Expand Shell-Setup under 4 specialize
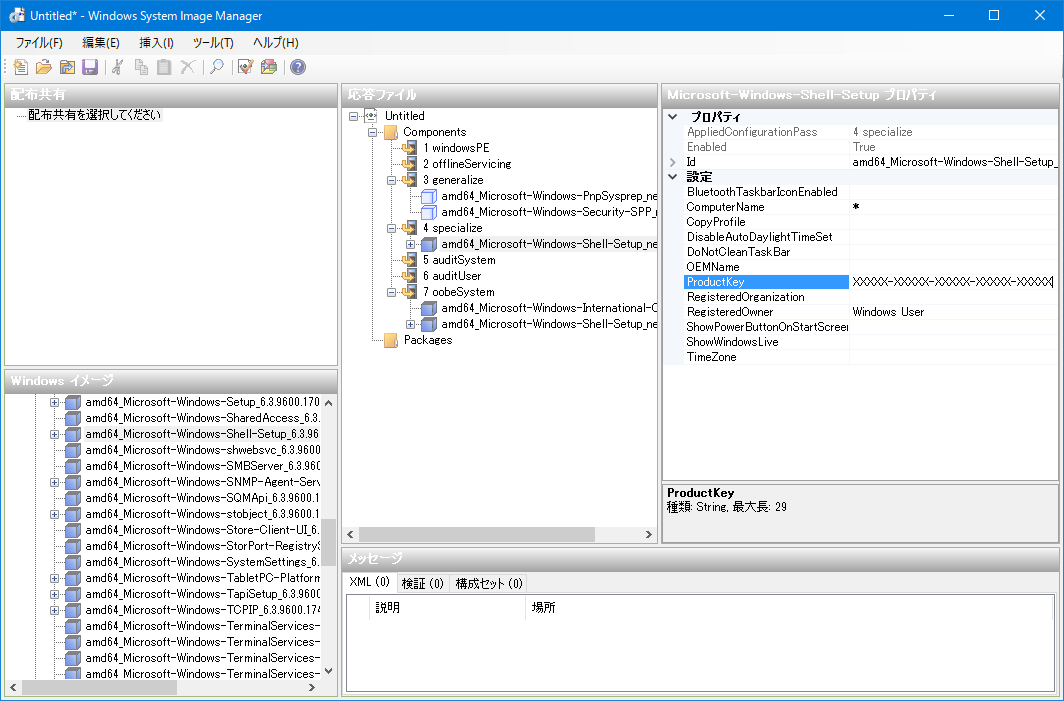Image resolution: width=1064 pixels, height=701 pixels. pos(411,244)
